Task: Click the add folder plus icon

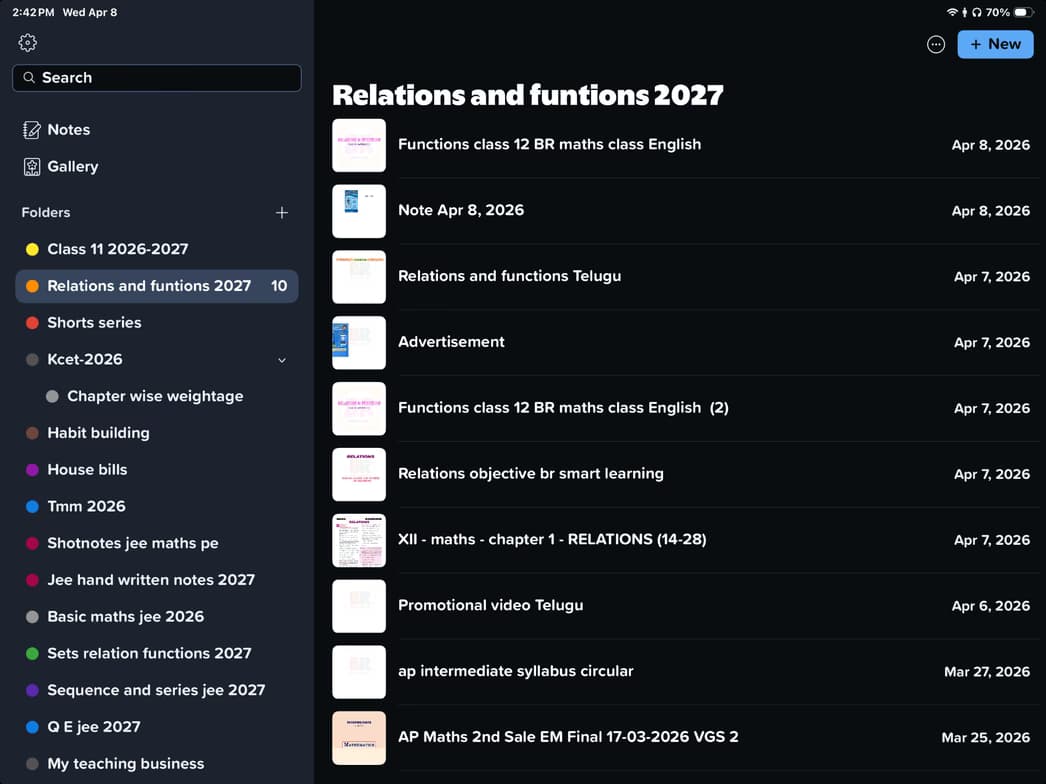Action: coord(282,212)
